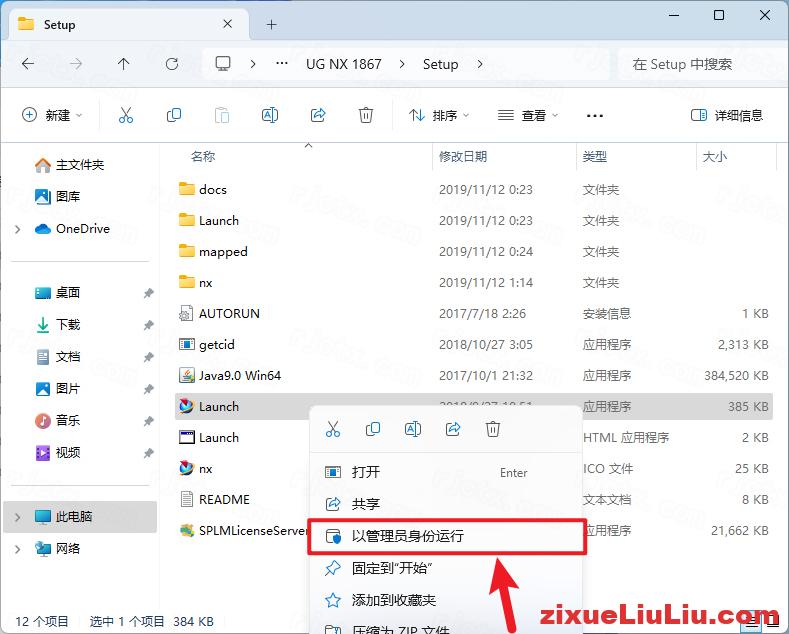Viewport: 789px width, 634px height.
Task: Delete using the toolbar trash icon
Action: pos(366,115)
